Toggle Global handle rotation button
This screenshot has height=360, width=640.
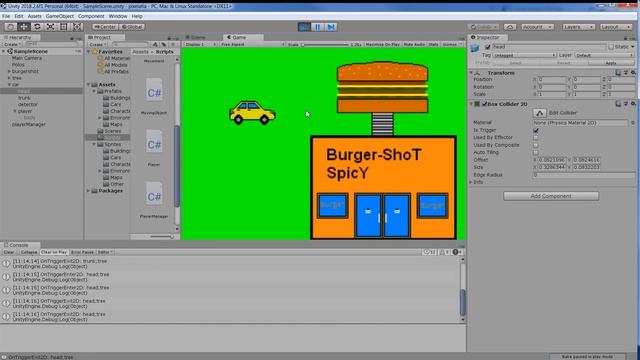[132, 27]
